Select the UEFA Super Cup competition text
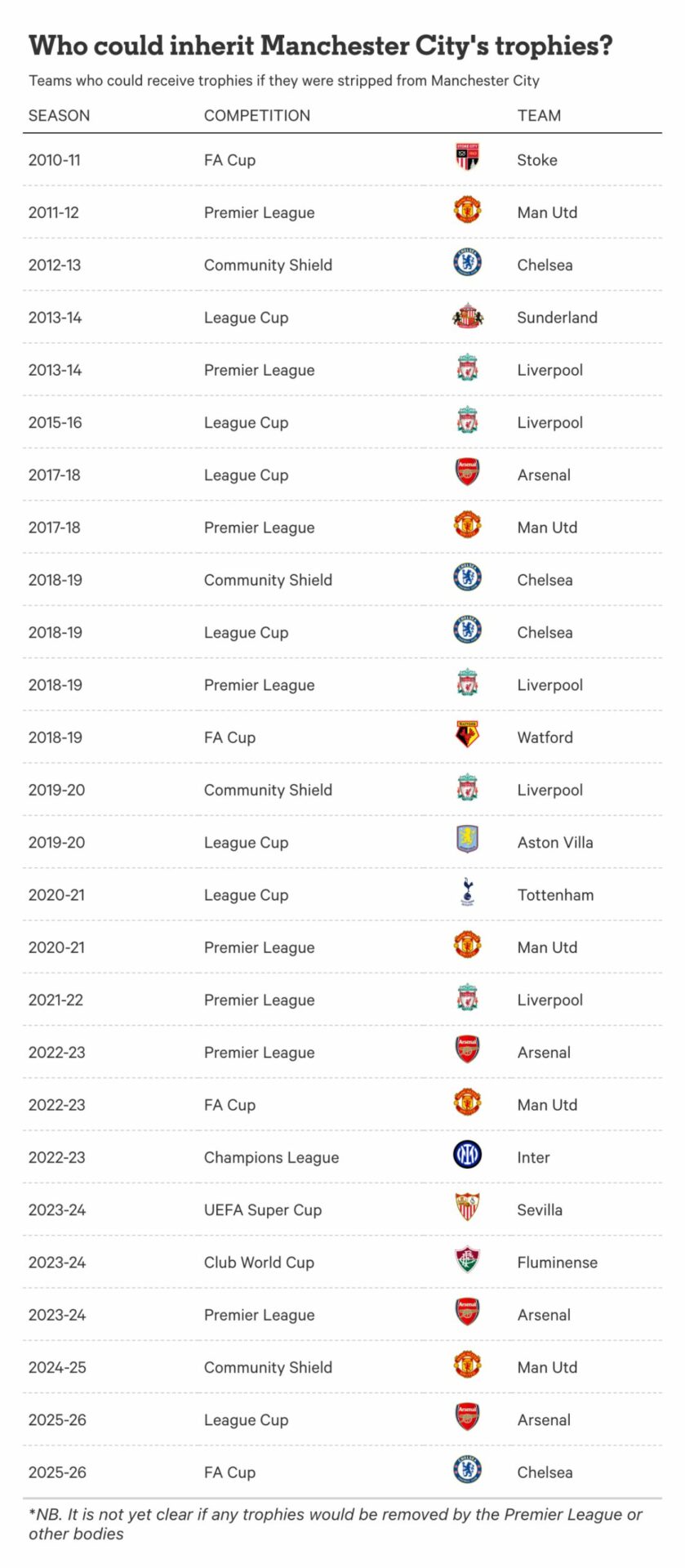 (263, 1210)
